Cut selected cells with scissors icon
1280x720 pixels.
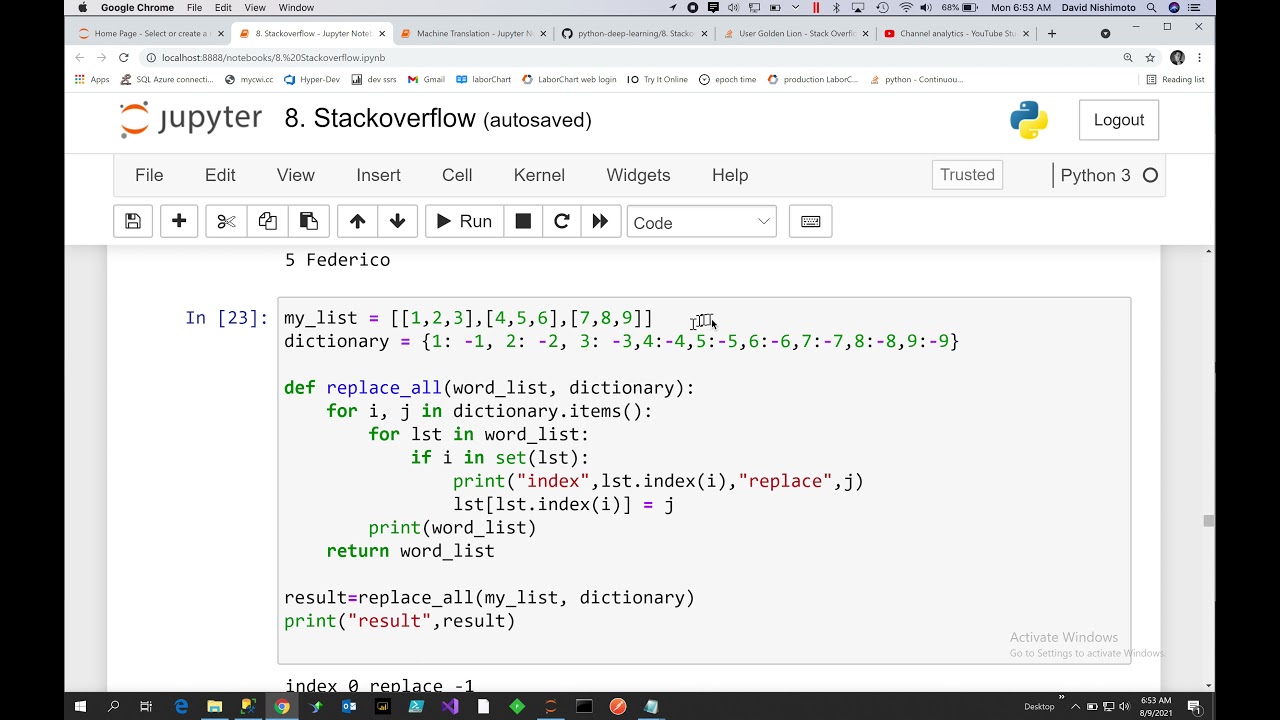(226, 222)
